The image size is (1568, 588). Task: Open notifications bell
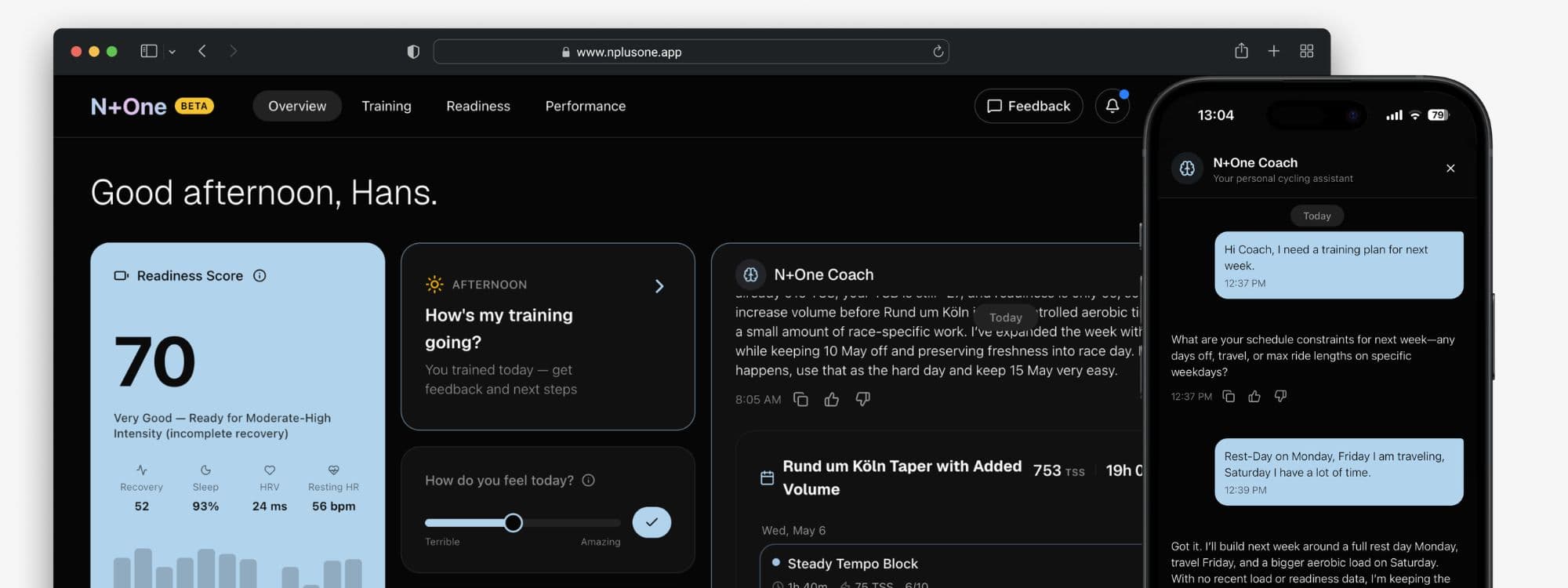tap(1112, 106)
